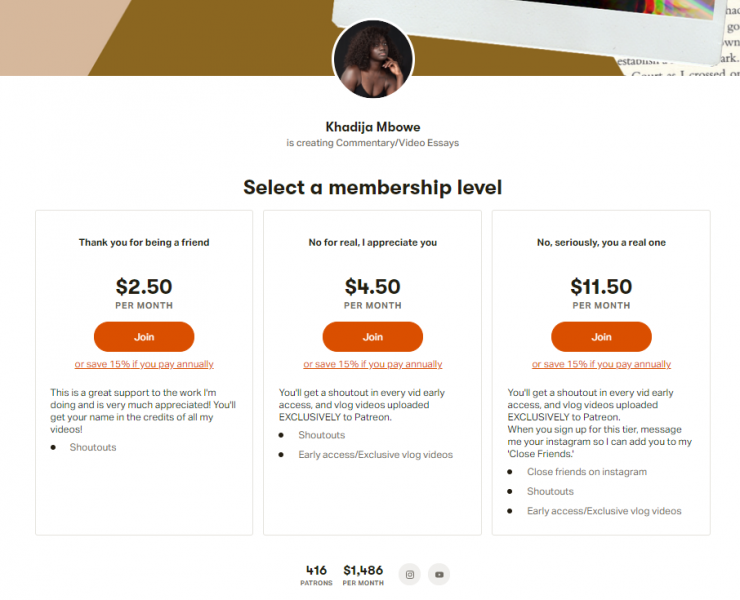Choose annual savings link under $4.50 tier
The height and width of the screenshot is (600, 740).
(x=372, y=364)
